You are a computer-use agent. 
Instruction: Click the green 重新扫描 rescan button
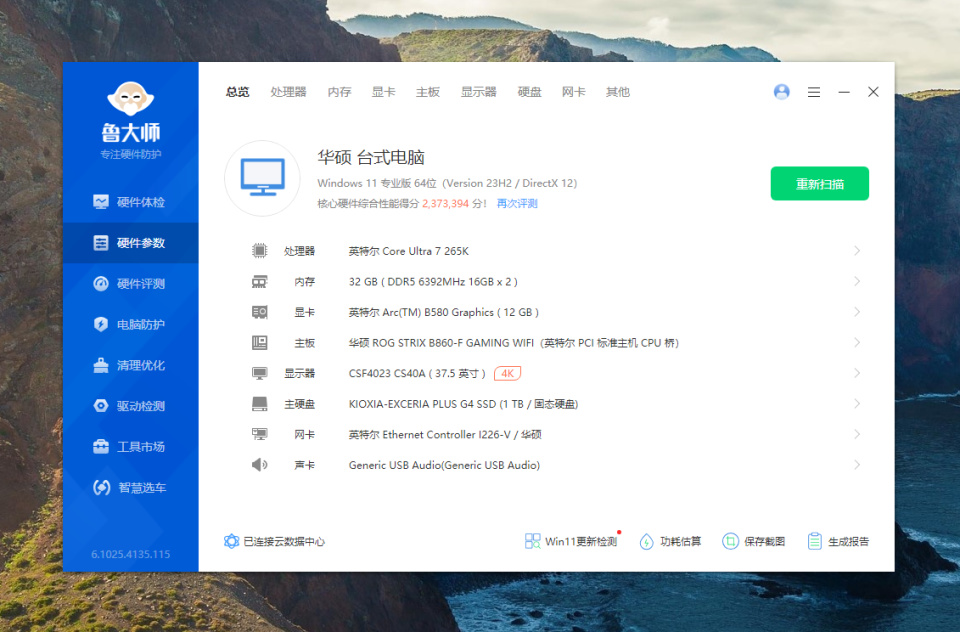click(819, 184)
